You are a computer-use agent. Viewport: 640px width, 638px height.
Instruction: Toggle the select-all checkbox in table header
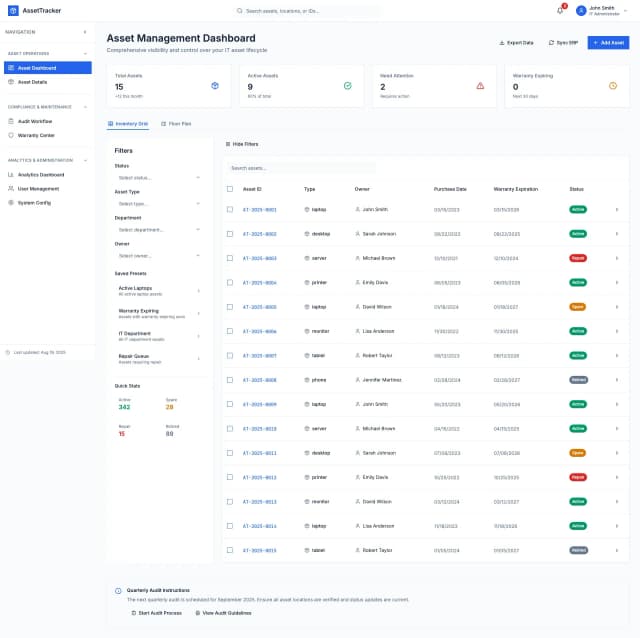point(230,188)
